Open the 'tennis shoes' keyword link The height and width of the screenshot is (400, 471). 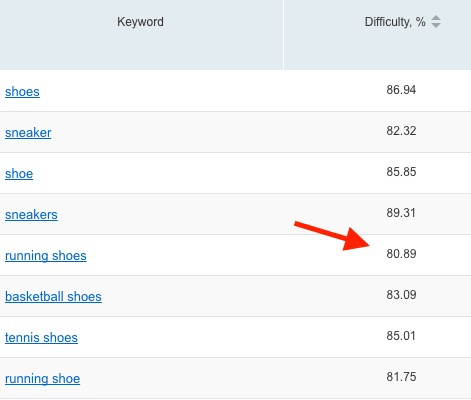[x=41, y=338]
